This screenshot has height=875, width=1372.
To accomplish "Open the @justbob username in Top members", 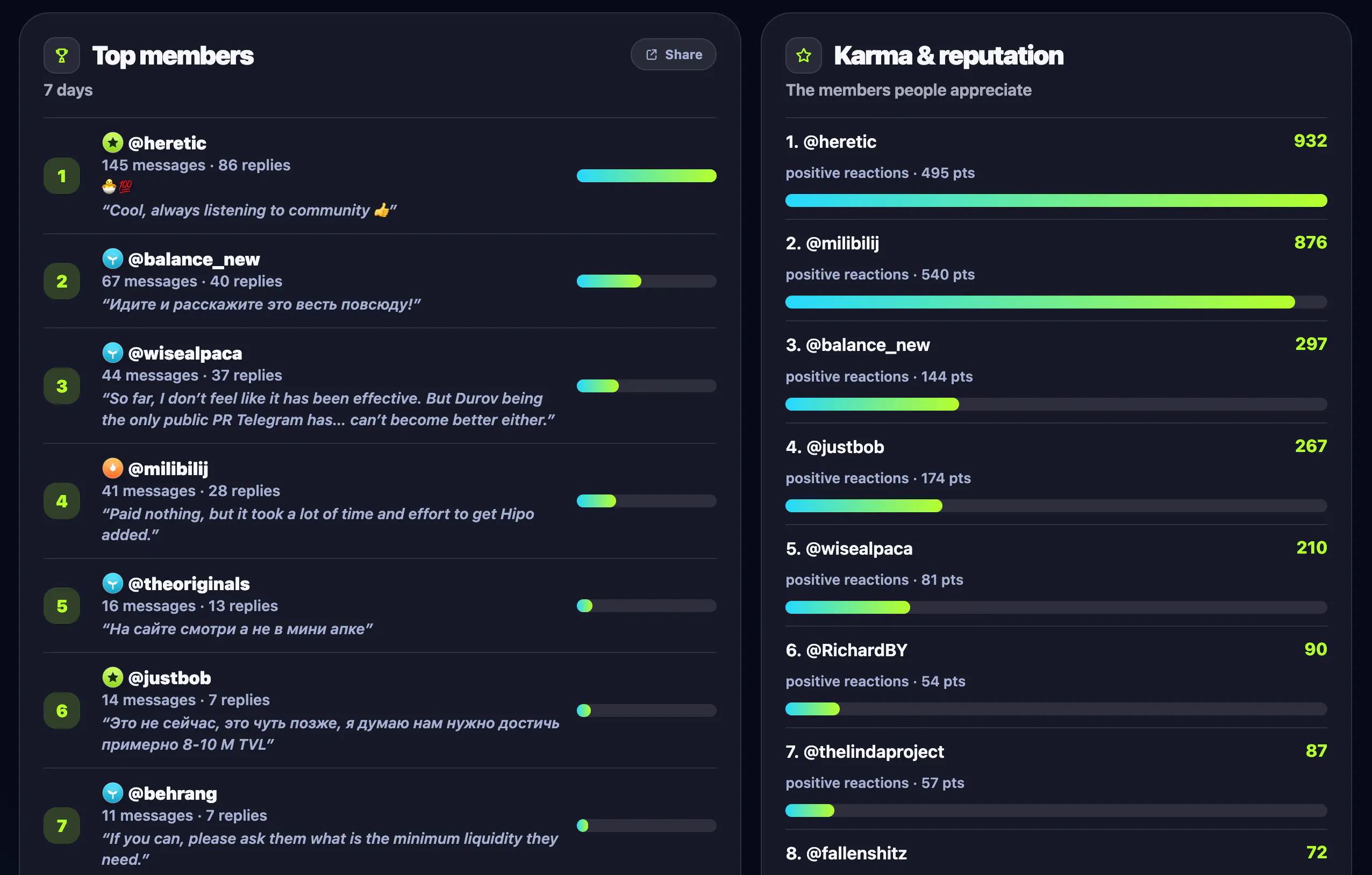I will pyautogui.click(x=169, y=678).
